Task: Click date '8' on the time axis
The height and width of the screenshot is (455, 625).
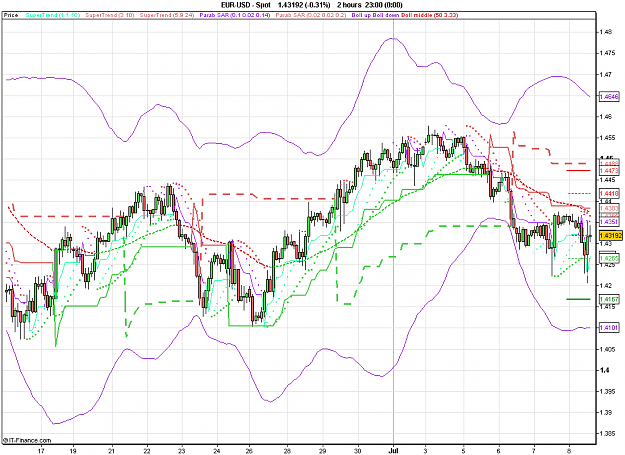Action: (x=570, y=451)
